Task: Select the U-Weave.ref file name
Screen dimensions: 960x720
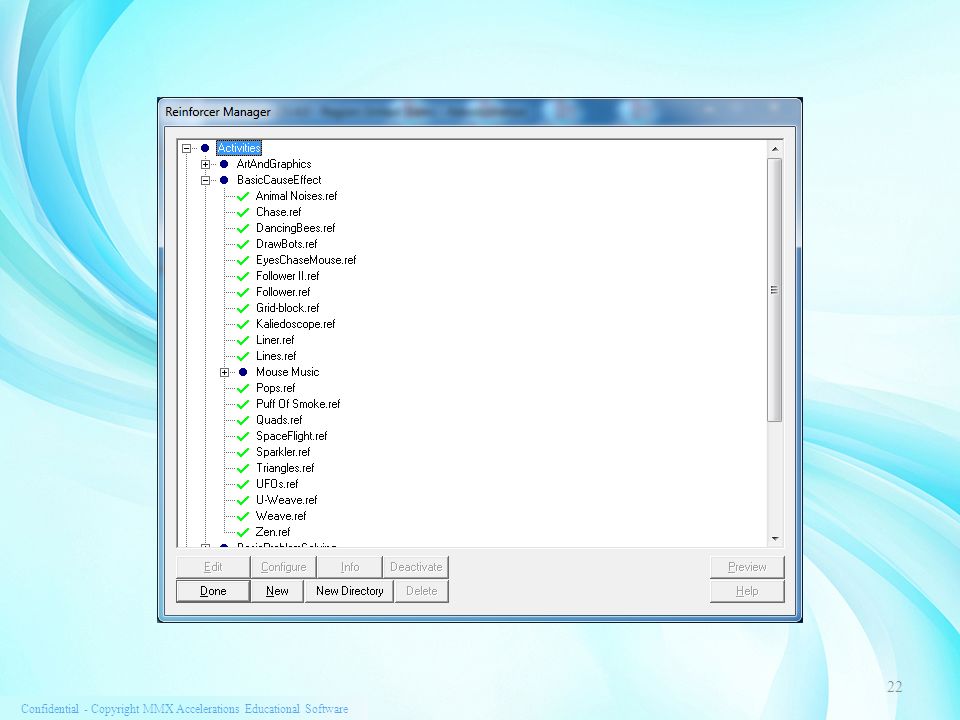Action: (287, 500)
